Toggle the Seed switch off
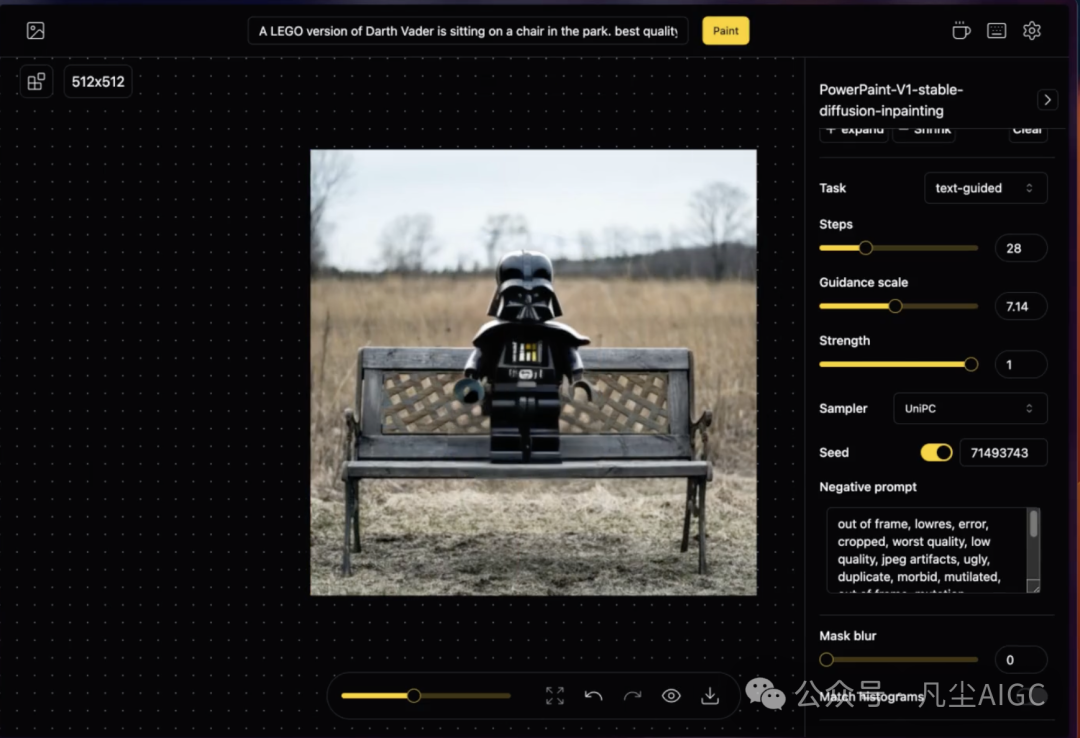This screenshot has height=738, width=1080. pyautogui.click(x=936, y=452)
